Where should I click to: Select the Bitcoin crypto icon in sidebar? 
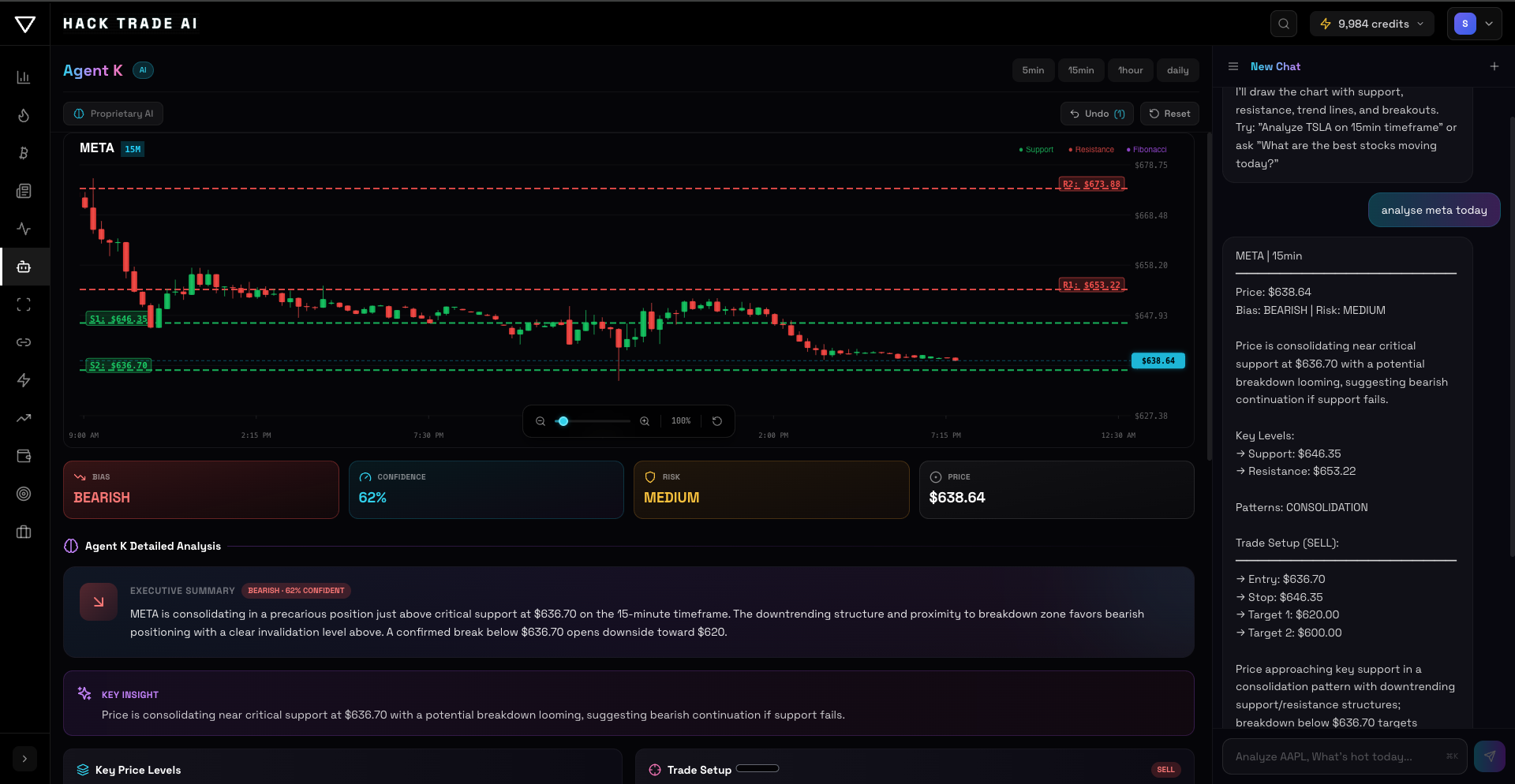point(24,153)
